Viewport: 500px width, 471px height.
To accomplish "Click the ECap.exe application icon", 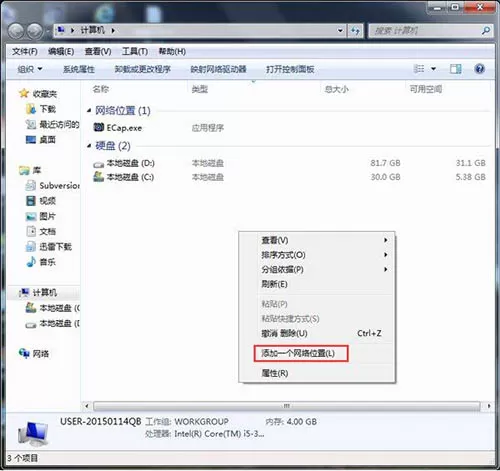I will click(99, 127).
